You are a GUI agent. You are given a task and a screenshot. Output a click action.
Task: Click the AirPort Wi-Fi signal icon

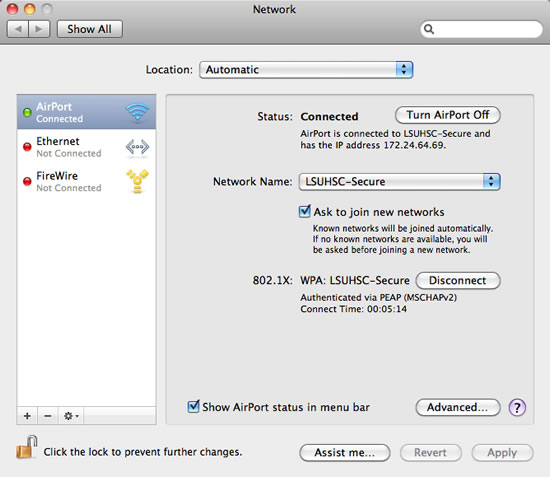(x=137, y=112)
